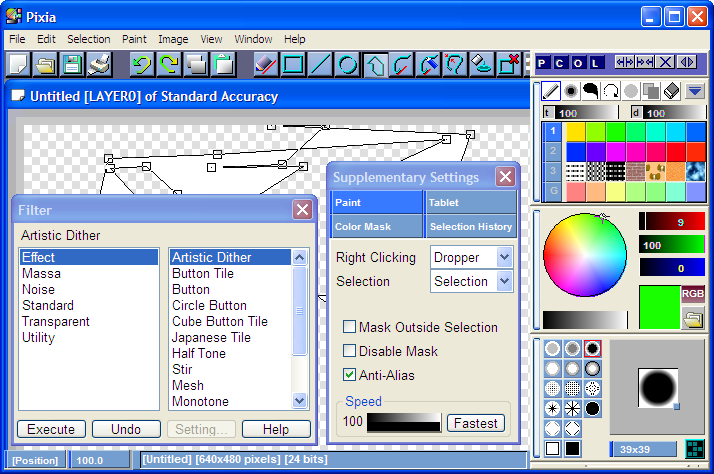Click filter list scroll down arrow

[x=299, y=401]
